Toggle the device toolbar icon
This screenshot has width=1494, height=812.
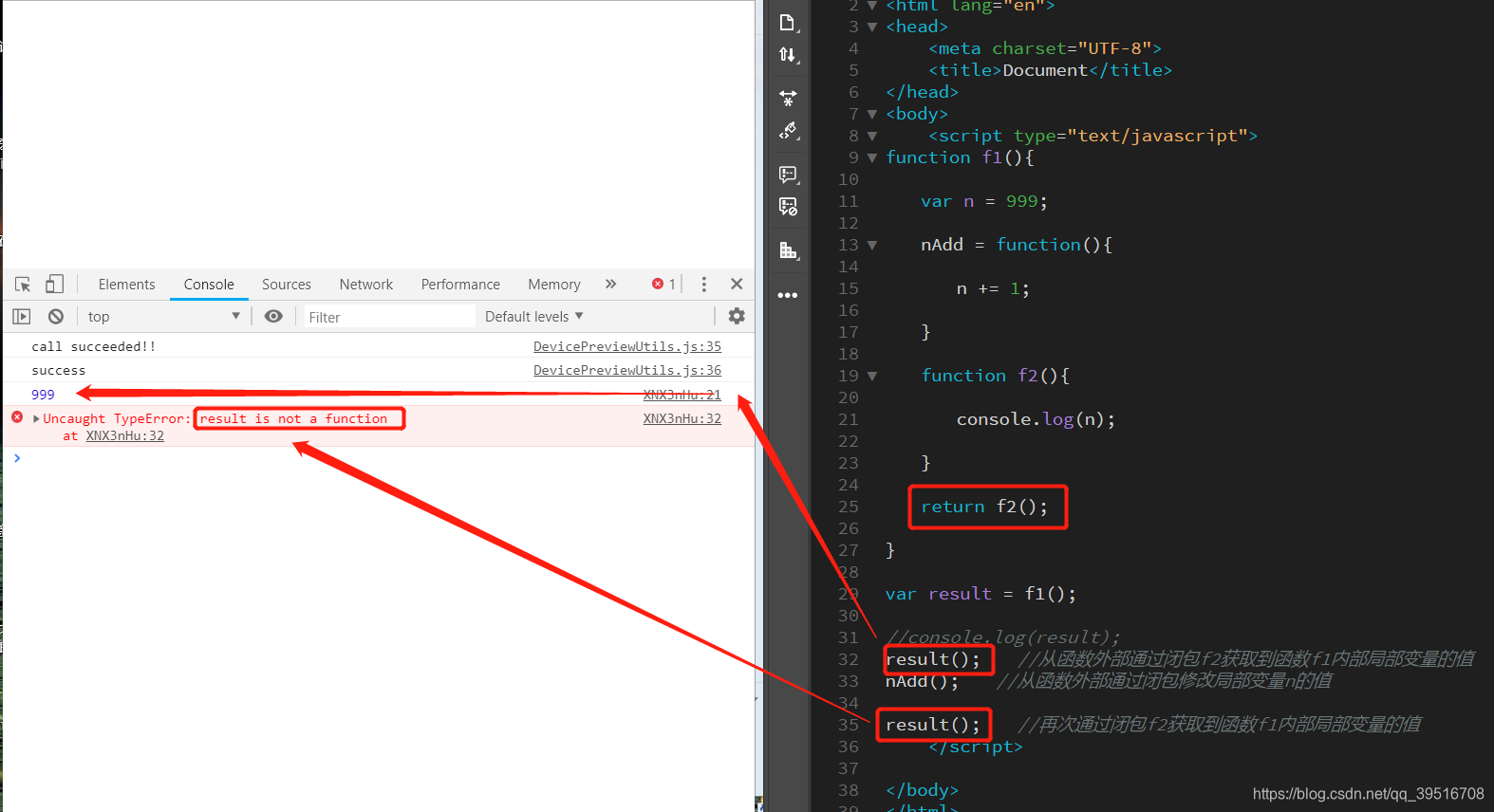pos(54,284)
